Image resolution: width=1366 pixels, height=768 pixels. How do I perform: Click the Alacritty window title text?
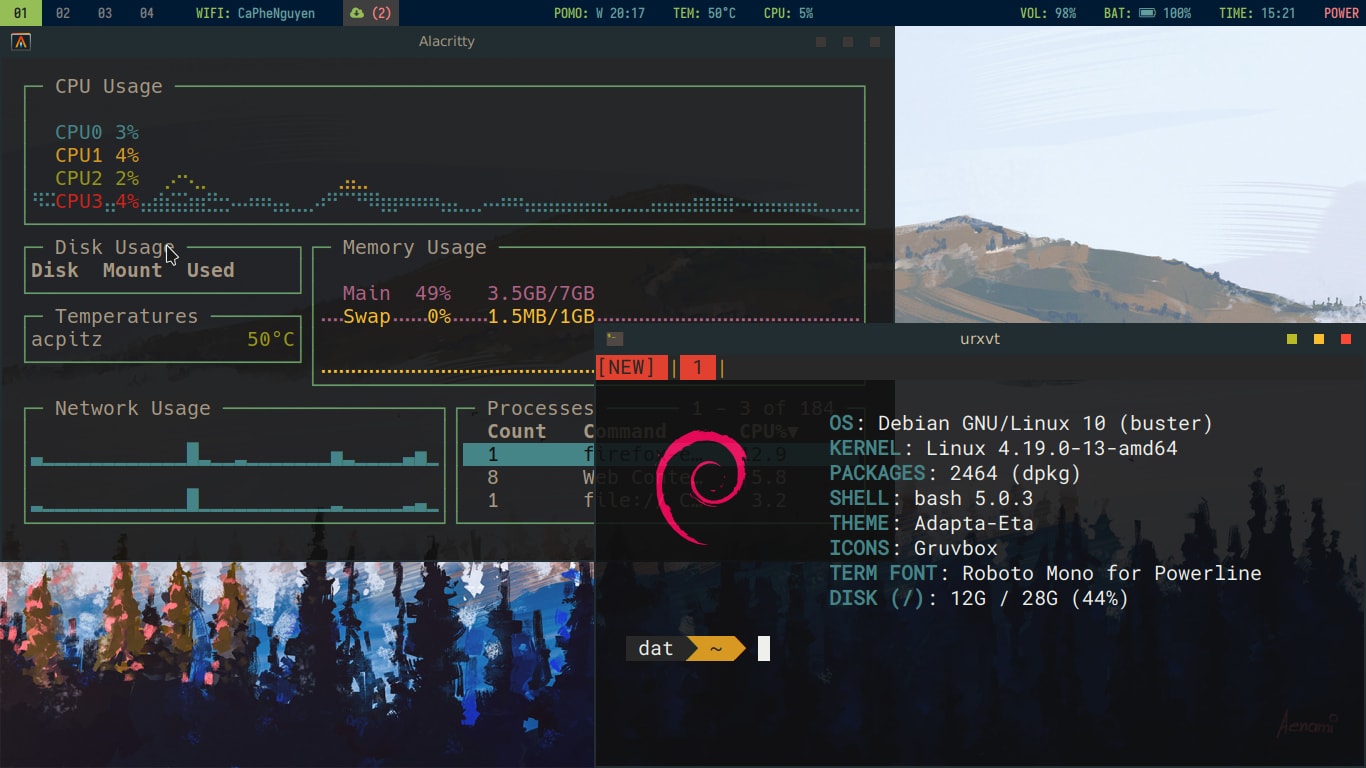[447, 41]
